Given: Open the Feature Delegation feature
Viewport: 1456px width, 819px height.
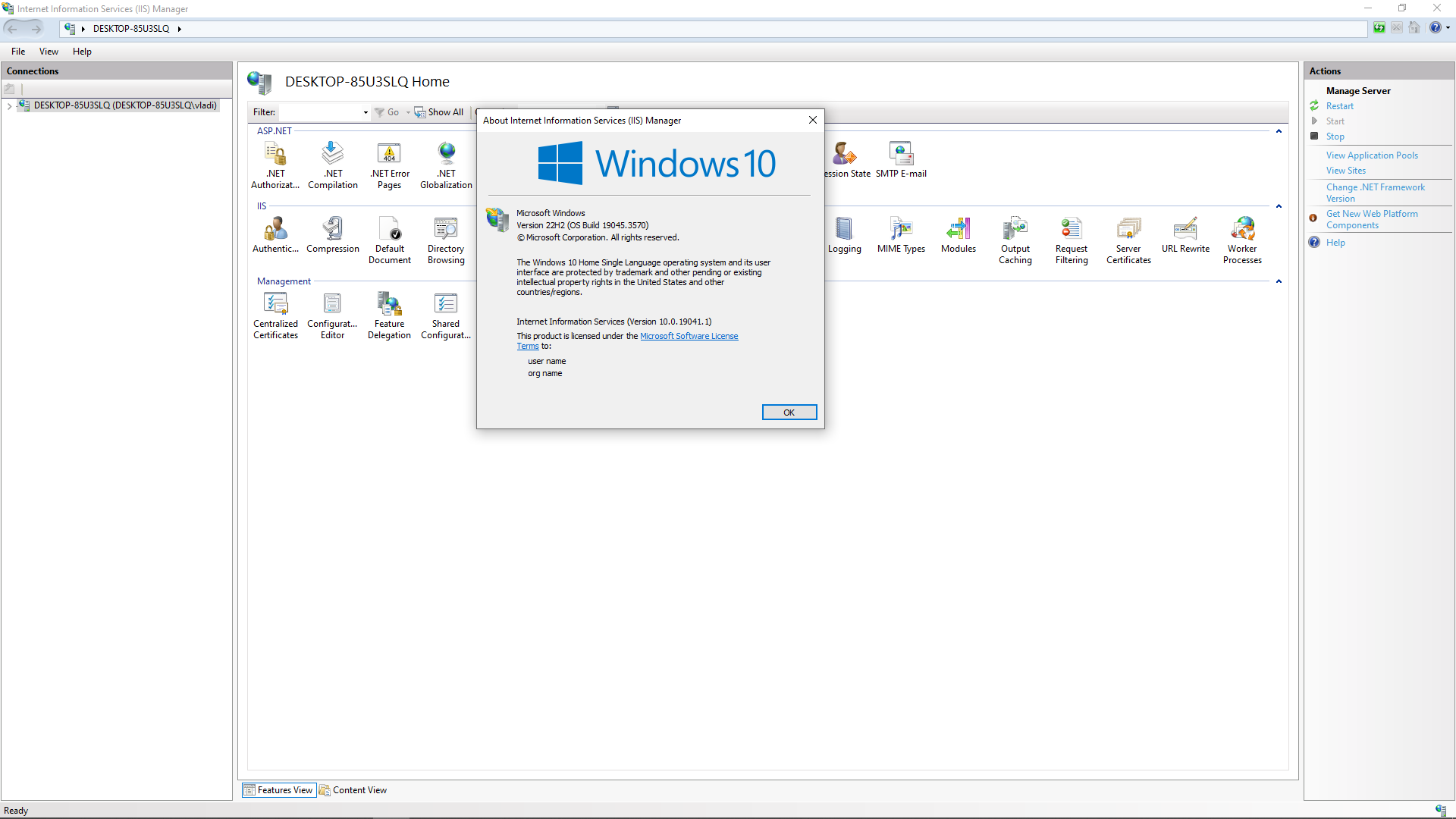Looking at the screenshot, I should [x=390, y=315].
